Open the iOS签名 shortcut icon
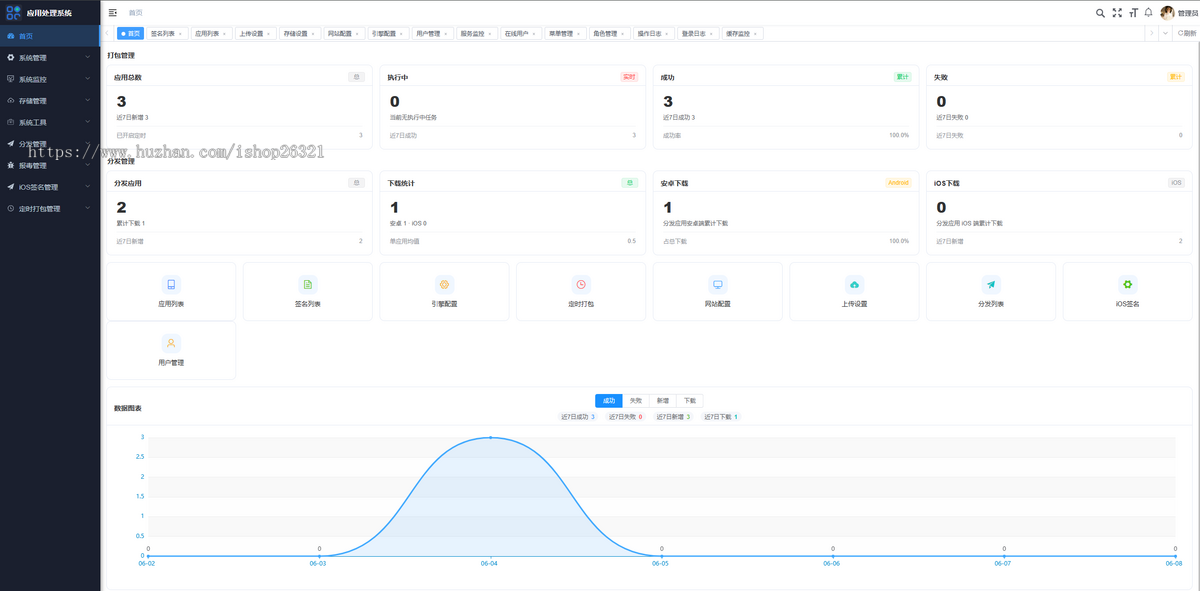This screenshot has height=591, width=1200. point(1127,284)
